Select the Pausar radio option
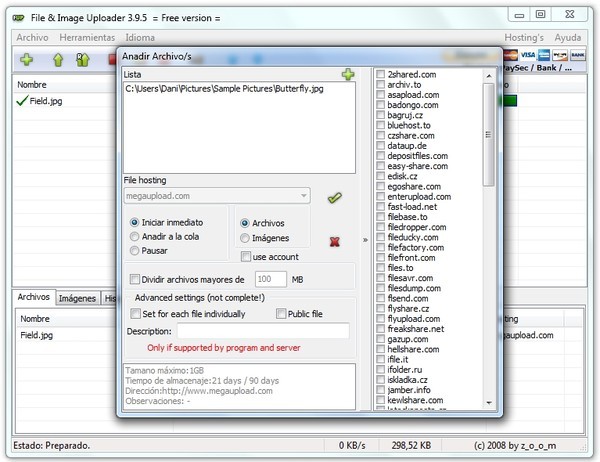Screen dimensions: 600x462 (134, 251)
